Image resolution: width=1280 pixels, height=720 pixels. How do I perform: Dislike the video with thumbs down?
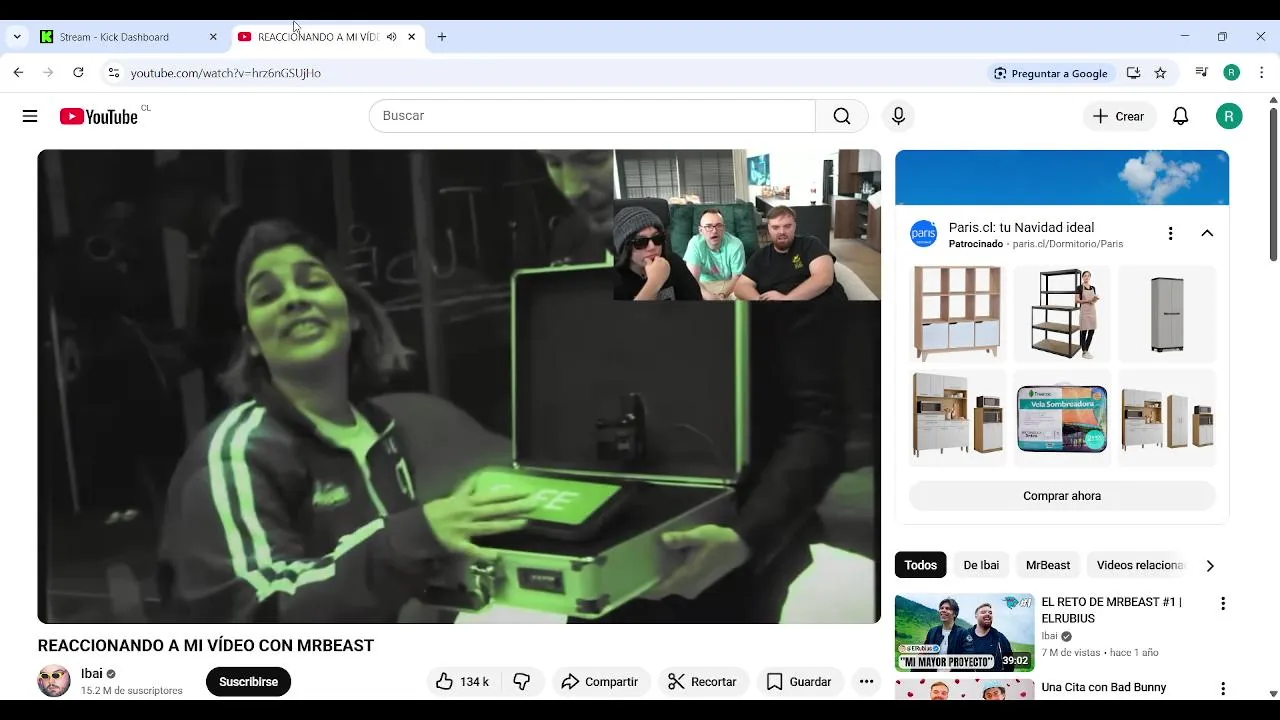pyautogui.click(x=521, y=682)
